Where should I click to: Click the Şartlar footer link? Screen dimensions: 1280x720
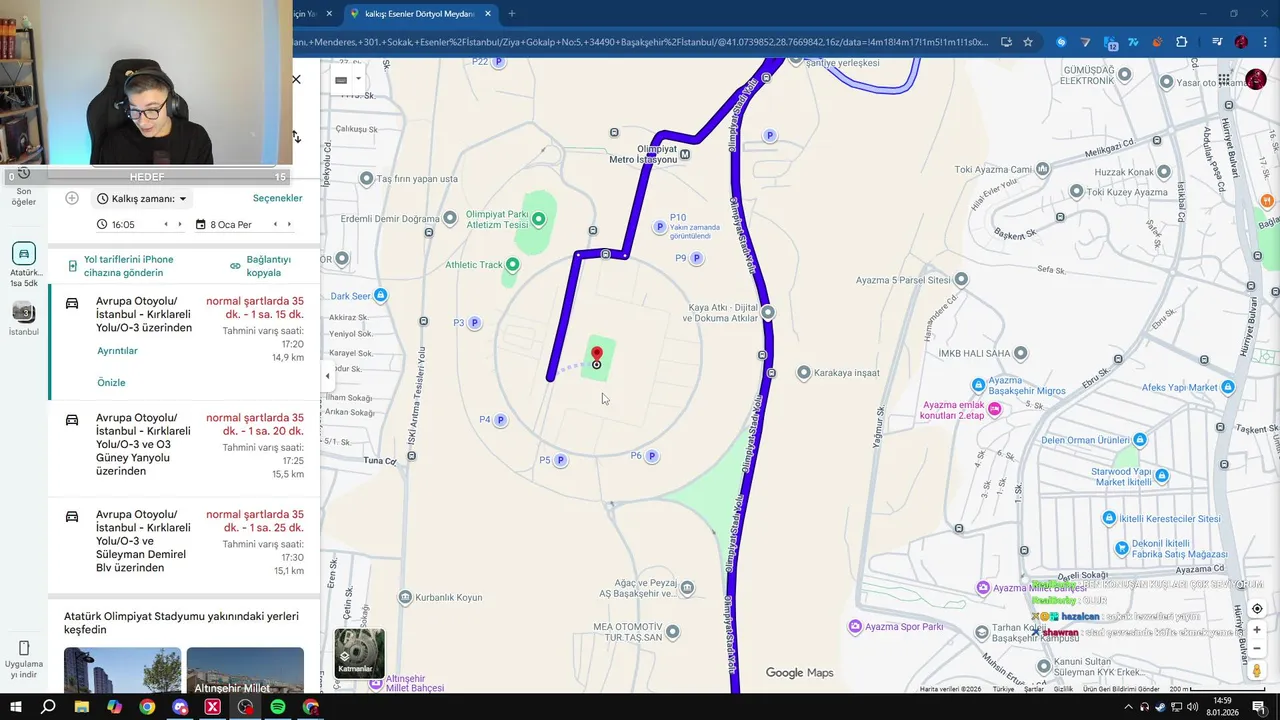pos(1034,689)
